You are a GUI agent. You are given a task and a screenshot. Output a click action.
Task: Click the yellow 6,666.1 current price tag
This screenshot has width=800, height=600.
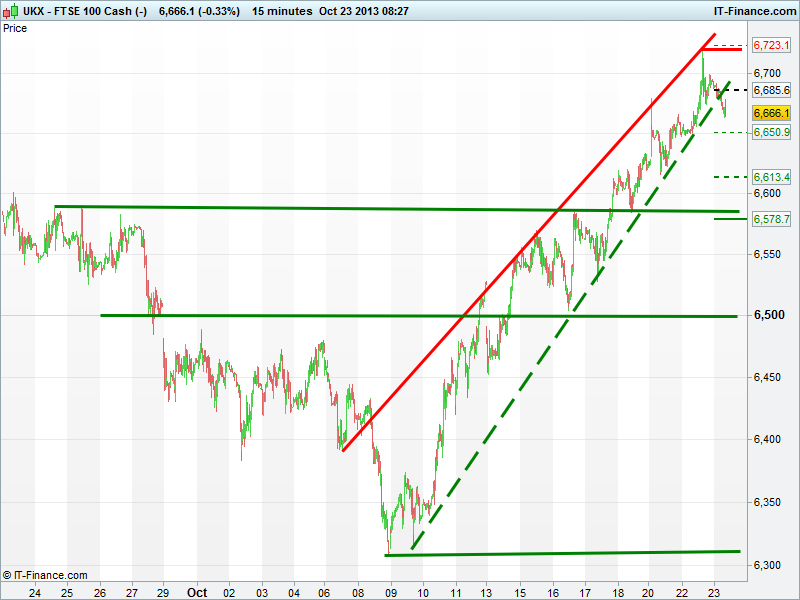point(771,114)
